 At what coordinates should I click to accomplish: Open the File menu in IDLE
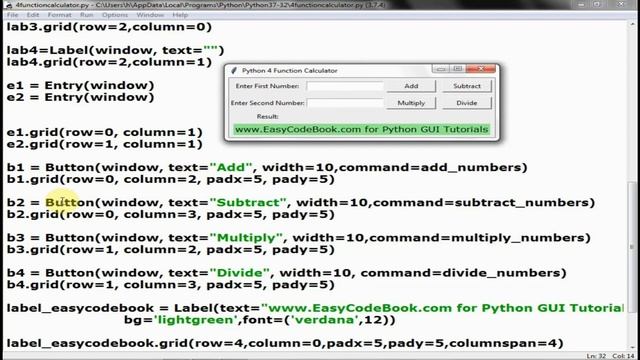[12, 15]
